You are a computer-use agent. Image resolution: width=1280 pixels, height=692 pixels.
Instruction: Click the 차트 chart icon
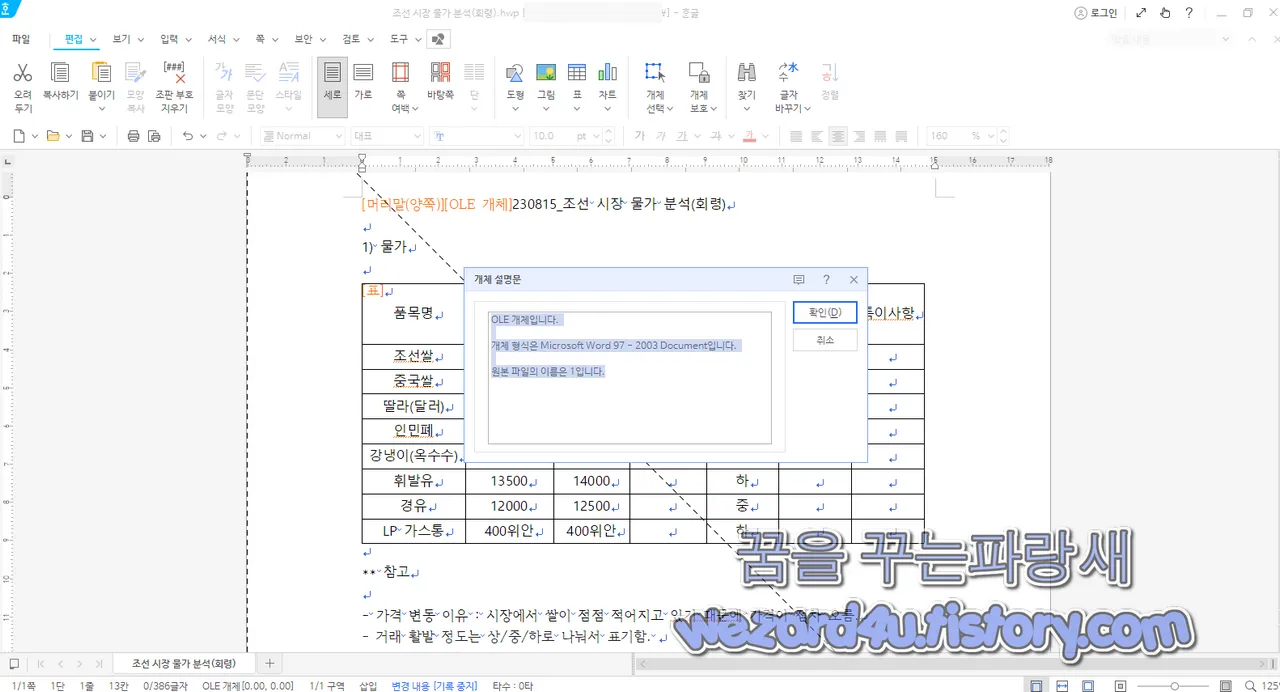click(x=607, y=73)
